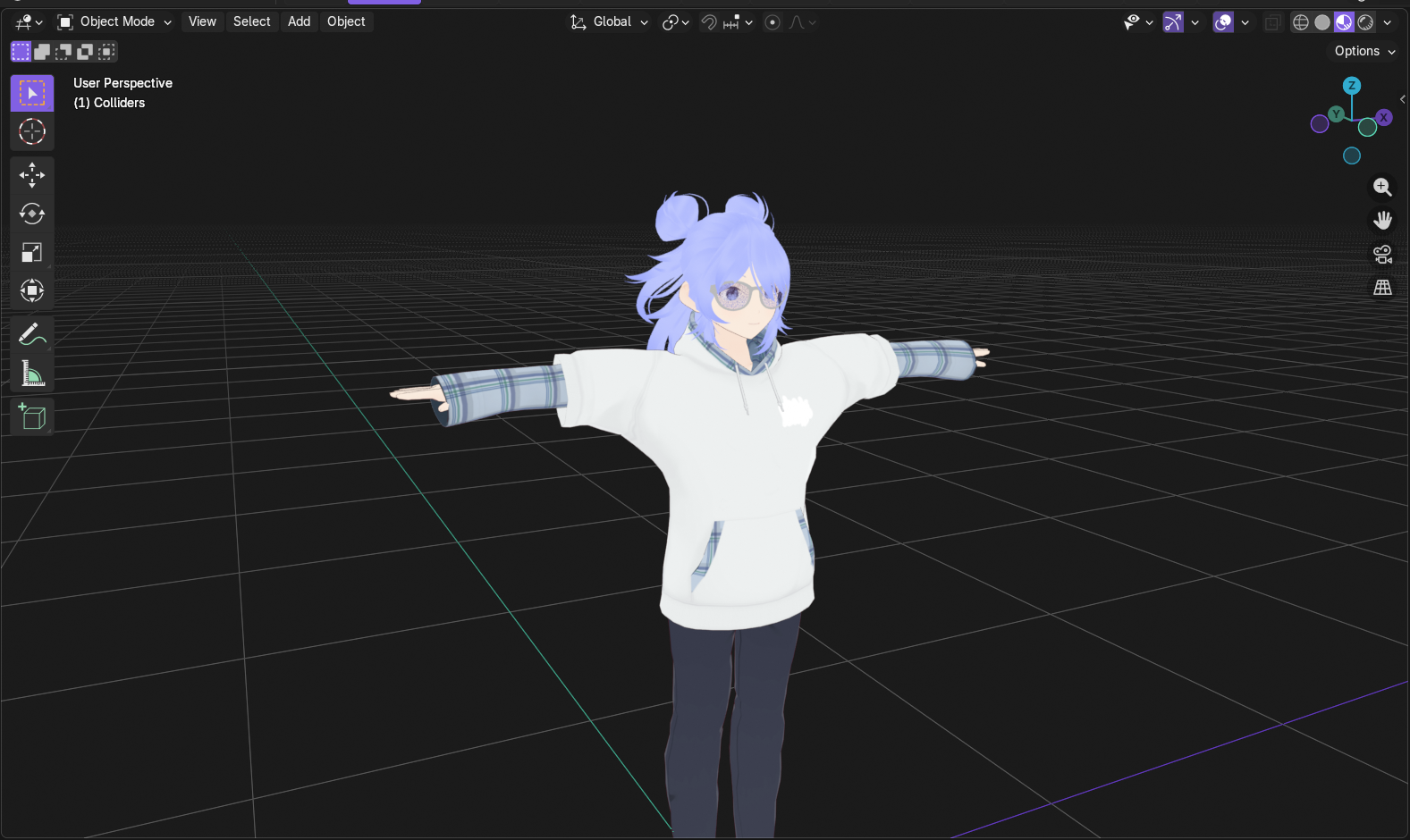The height and width of the screenshot is (840, 1410).
Task: Toggle the camera view icon
Action: click(1382, 254)
